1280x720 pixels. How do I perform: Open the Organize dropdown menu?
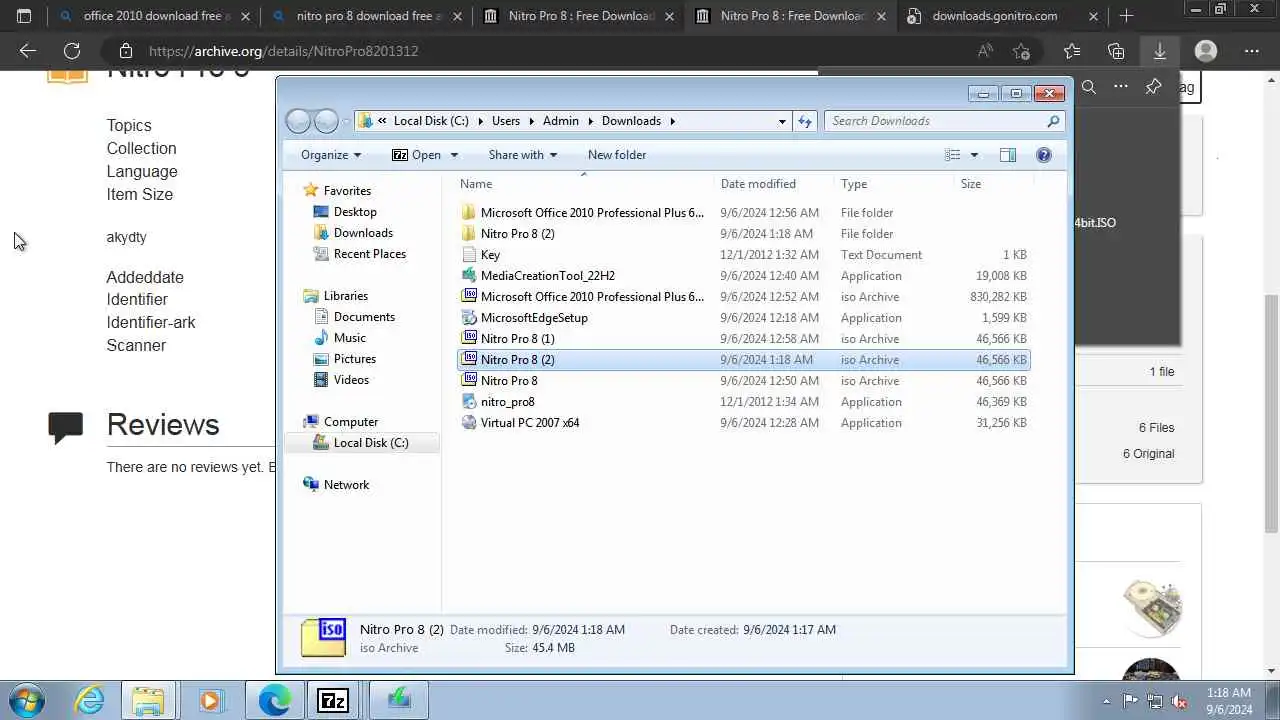(331, 155)
